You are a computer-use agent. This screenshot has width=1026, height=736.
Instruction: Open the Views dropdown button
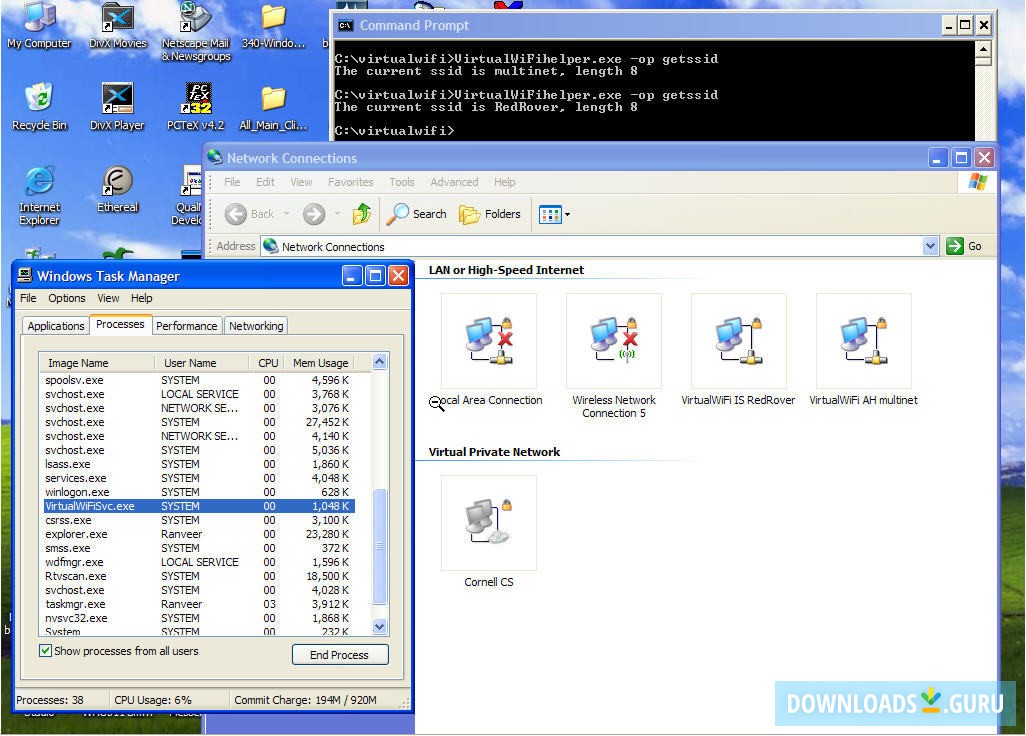[x=554, y=214]
